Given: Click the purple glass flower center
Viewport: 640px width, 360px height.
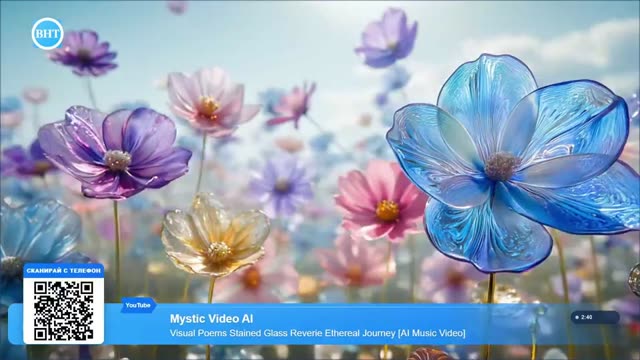Looking at the screenshot, I should point(117,160).
